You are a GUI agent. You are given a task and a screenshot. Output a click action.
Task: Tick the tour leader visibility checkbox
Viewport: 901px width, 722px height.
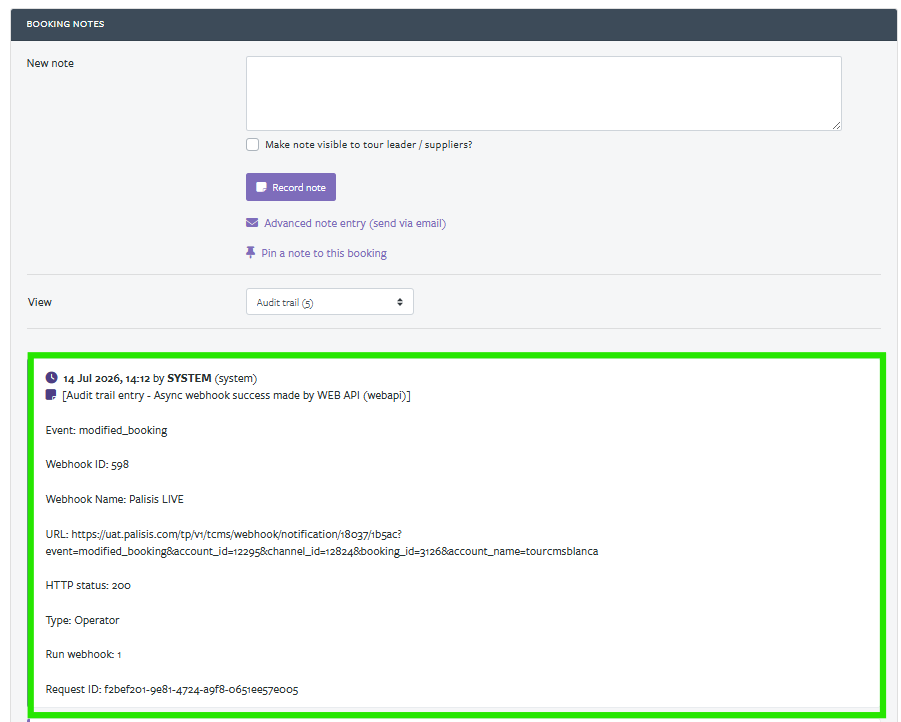(x=252, y=144)
